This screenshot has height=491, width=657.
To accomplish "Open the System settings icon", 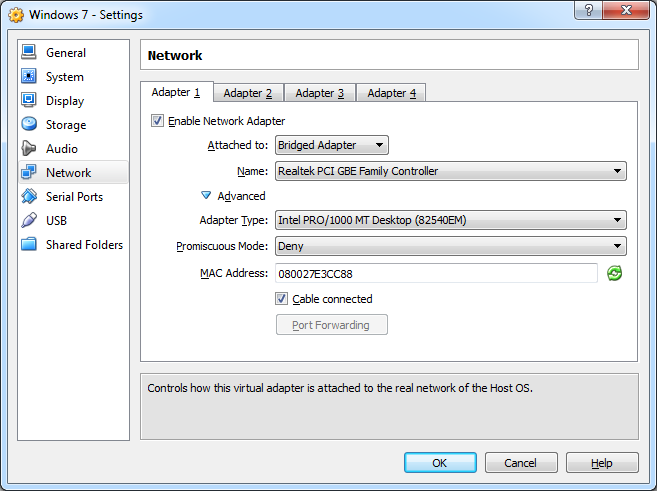I will point(28,77).
